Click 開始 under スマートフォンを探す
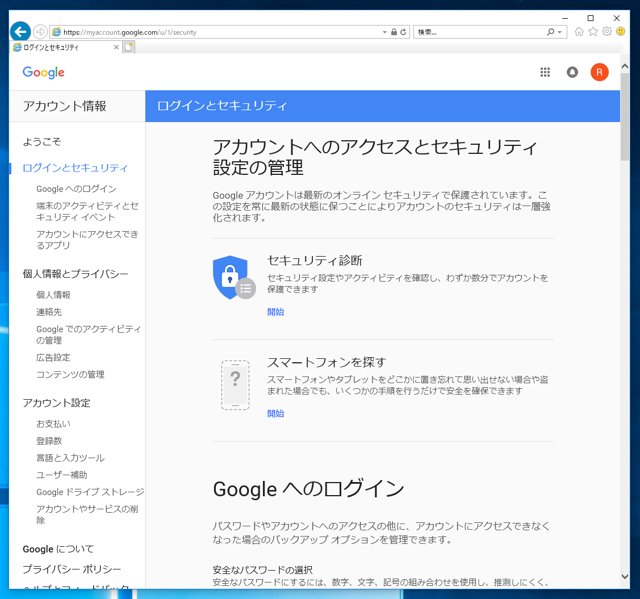The height and width of the screenshot is (599, 640). coord(276,414)
